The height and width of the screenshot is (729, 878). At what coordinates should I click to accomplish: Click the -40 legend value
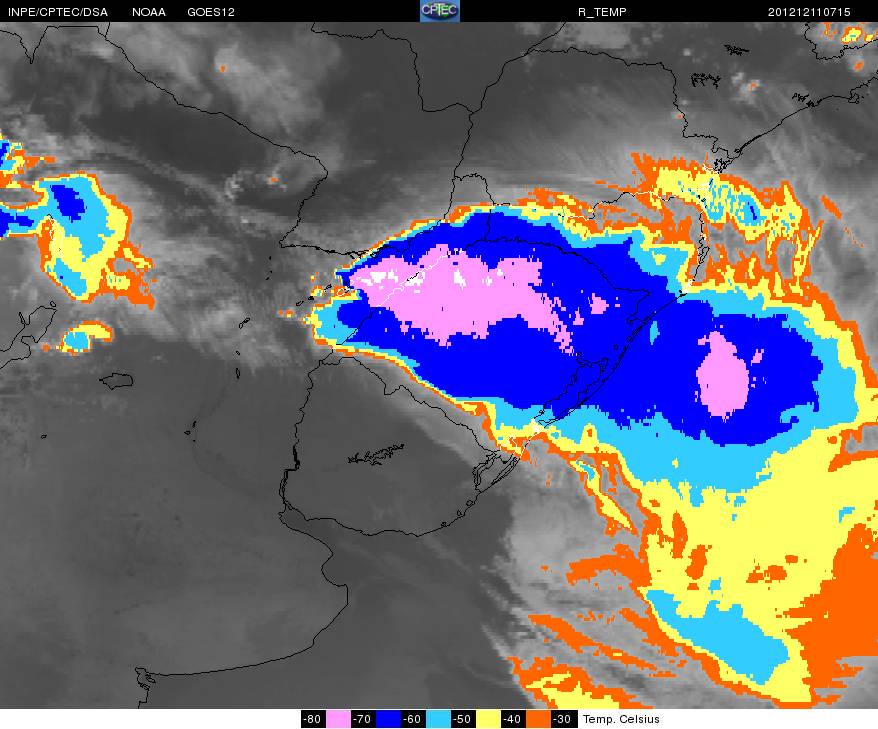click(x=513, y=719)
